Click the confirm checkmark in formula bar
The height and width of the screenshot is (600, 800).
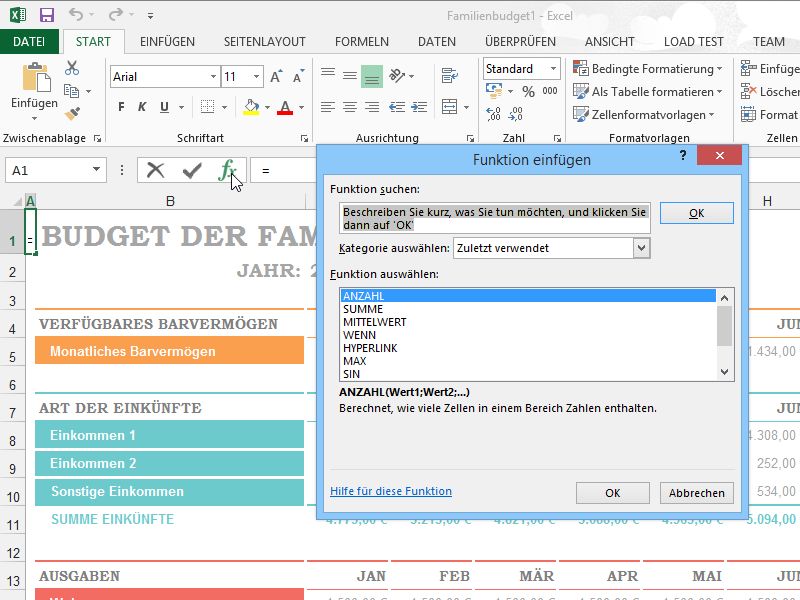(x=192, y=170)
